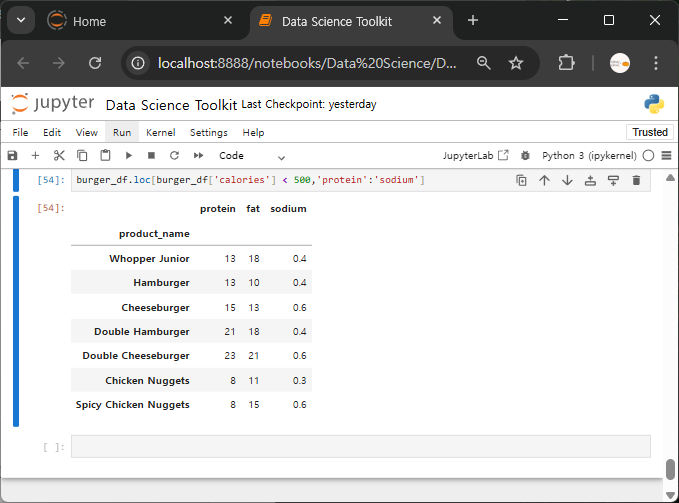The height and width of the screenshot is (503, 679).
Task: Click the empty code cell below output
Action: pyautogui.click(x=361, y=446)
